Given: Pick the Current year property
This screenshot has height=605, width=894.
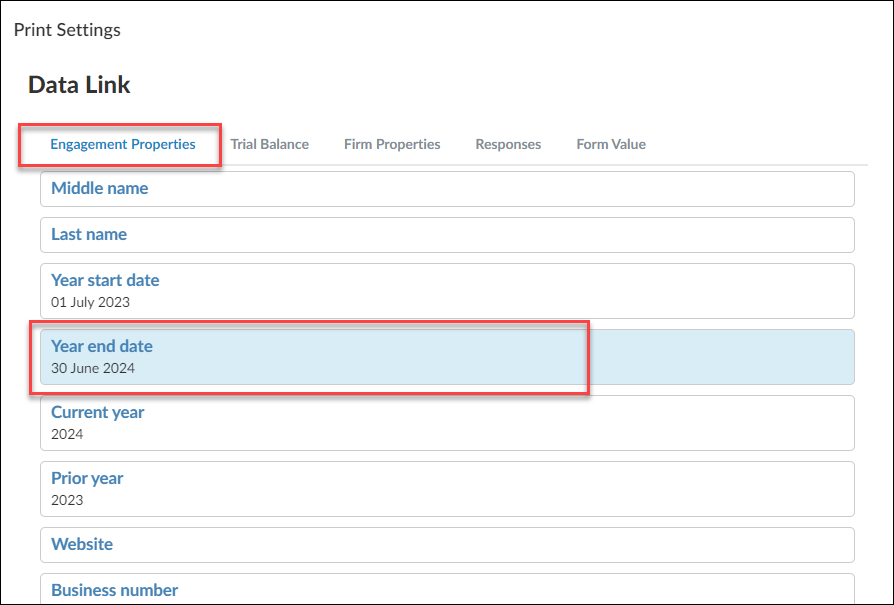Looking at the screenshot, I should [447, 423].
